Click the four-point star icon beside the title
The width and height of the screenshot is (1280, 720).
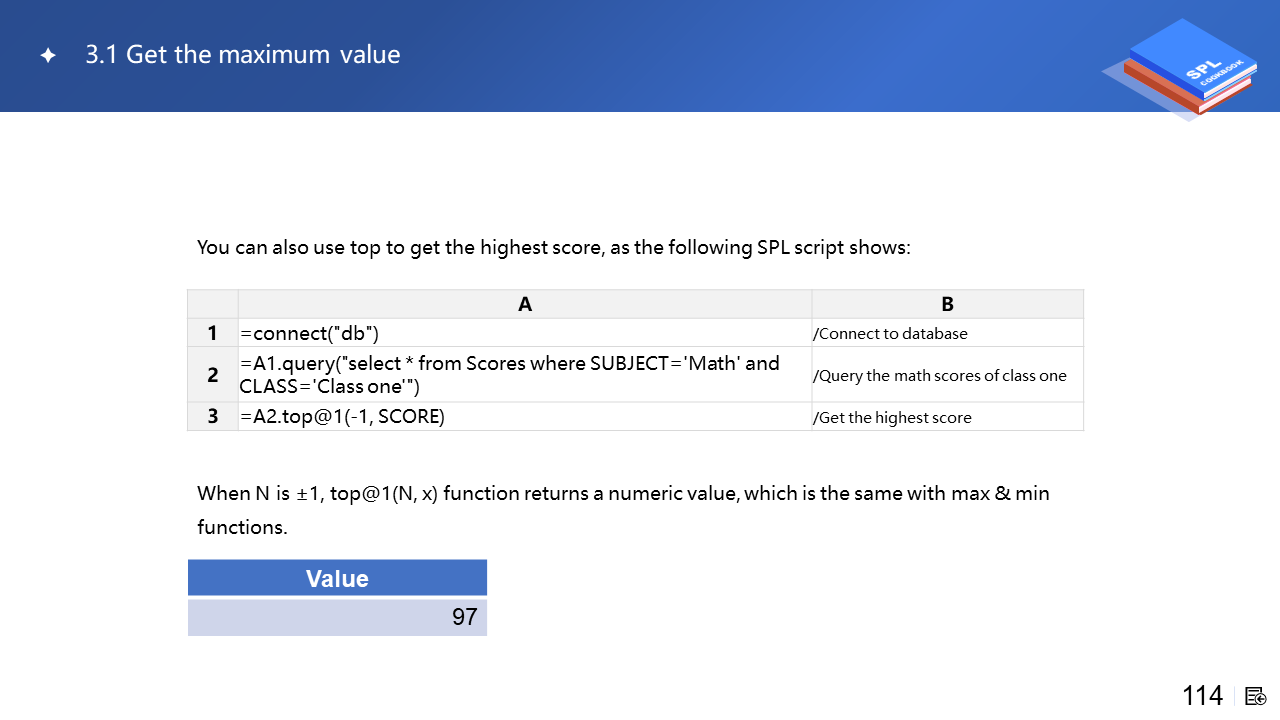[48, 56]
